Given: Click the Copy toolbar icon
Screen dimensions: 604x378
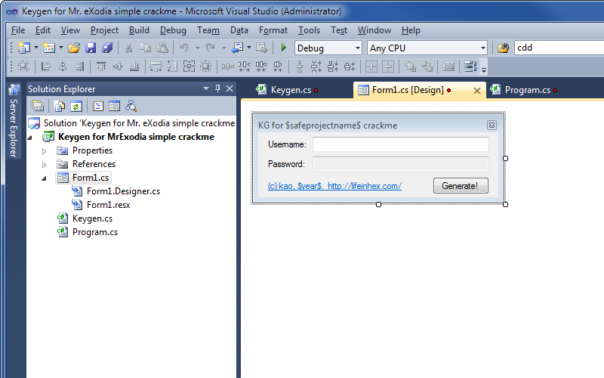Looking at the screenshot, I should [x=145, y=48].
